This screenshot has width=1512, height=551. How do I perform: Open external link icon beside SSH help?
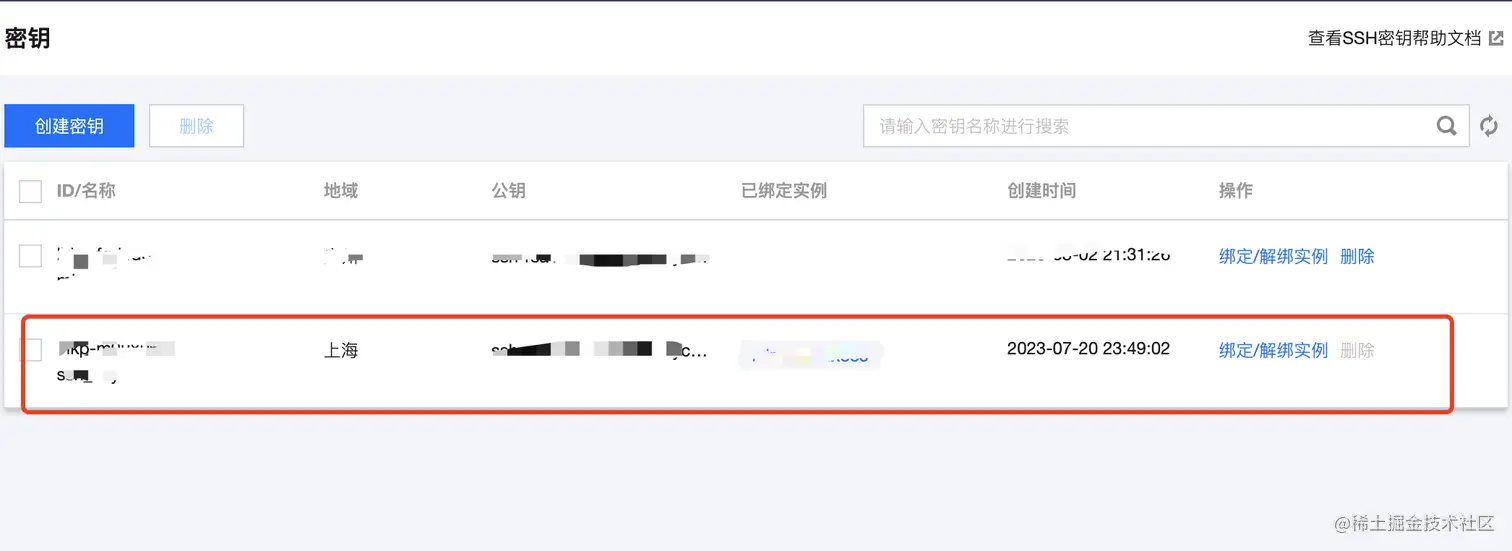click(1496, 38)
